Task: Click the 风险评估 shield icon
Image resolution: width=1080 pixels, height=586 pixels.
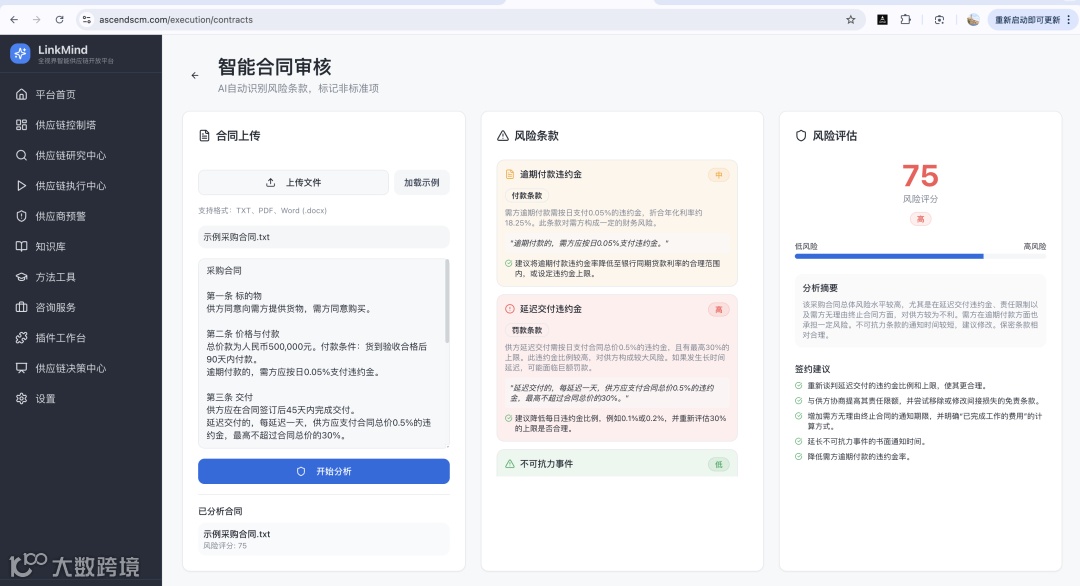Action: [800, 136]
